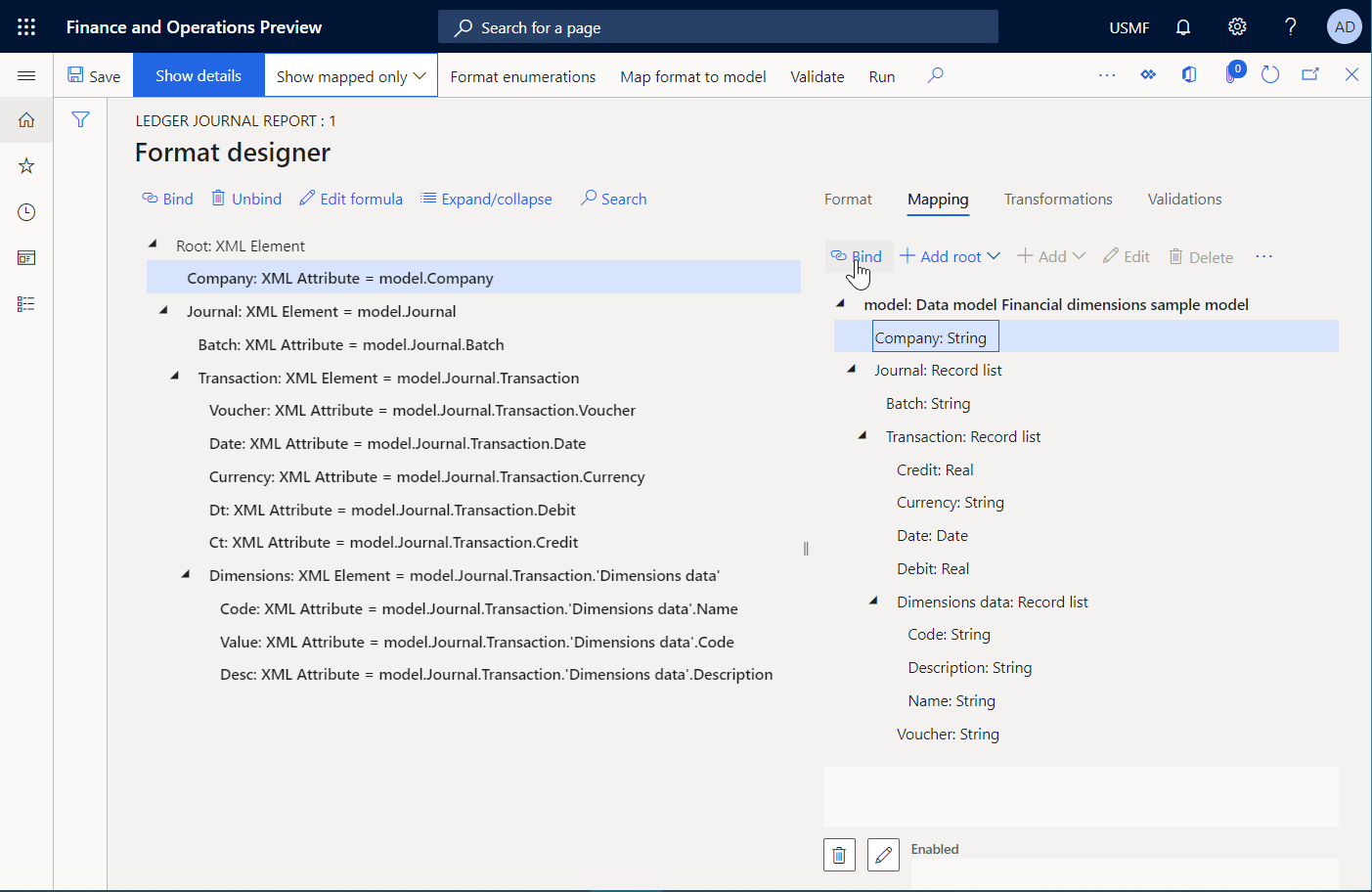Open Modules list icon in sidebar
This screenshot has width=1372, height=892.
(x=26, y=304)
